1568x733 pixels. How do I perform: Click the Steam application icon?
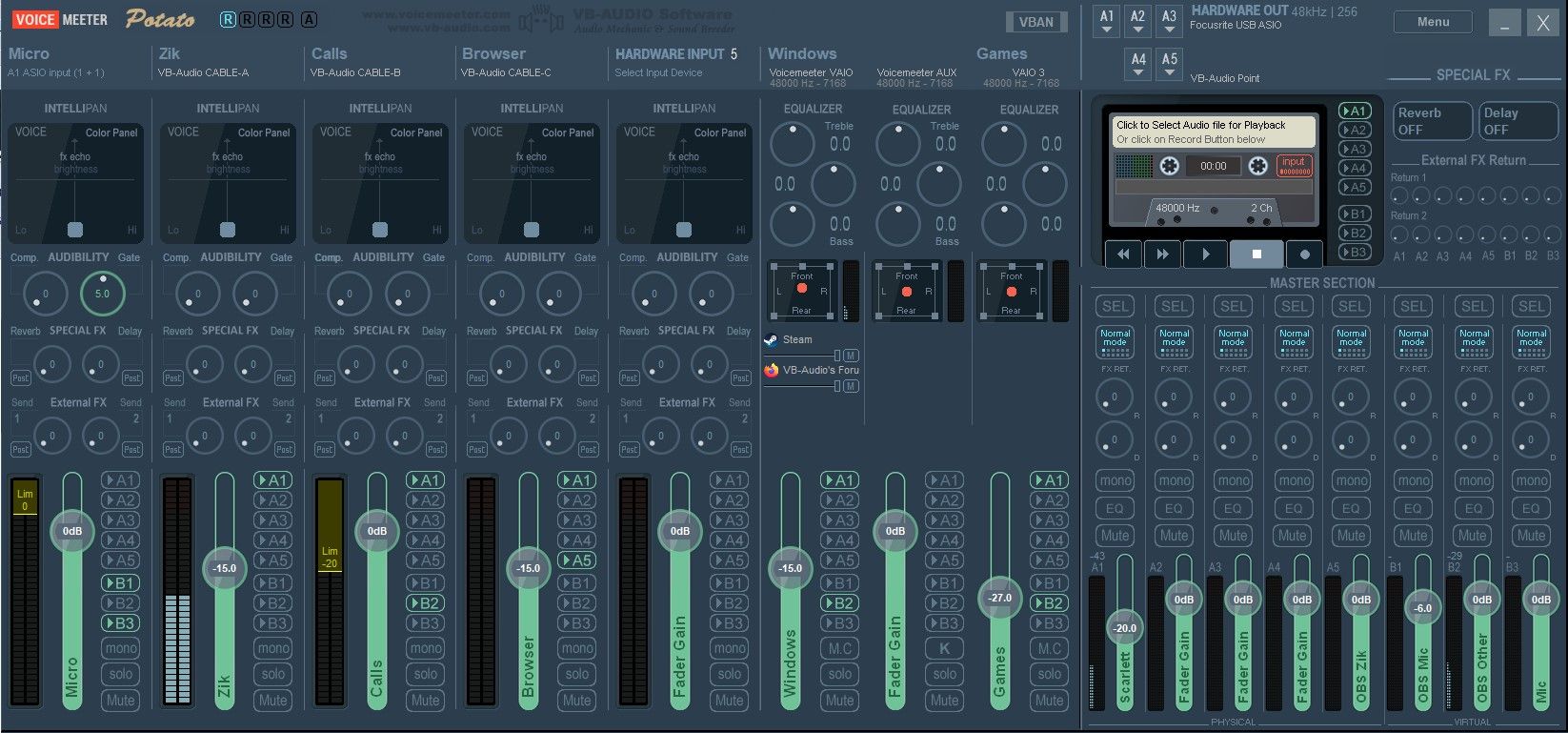click(771, 339)
